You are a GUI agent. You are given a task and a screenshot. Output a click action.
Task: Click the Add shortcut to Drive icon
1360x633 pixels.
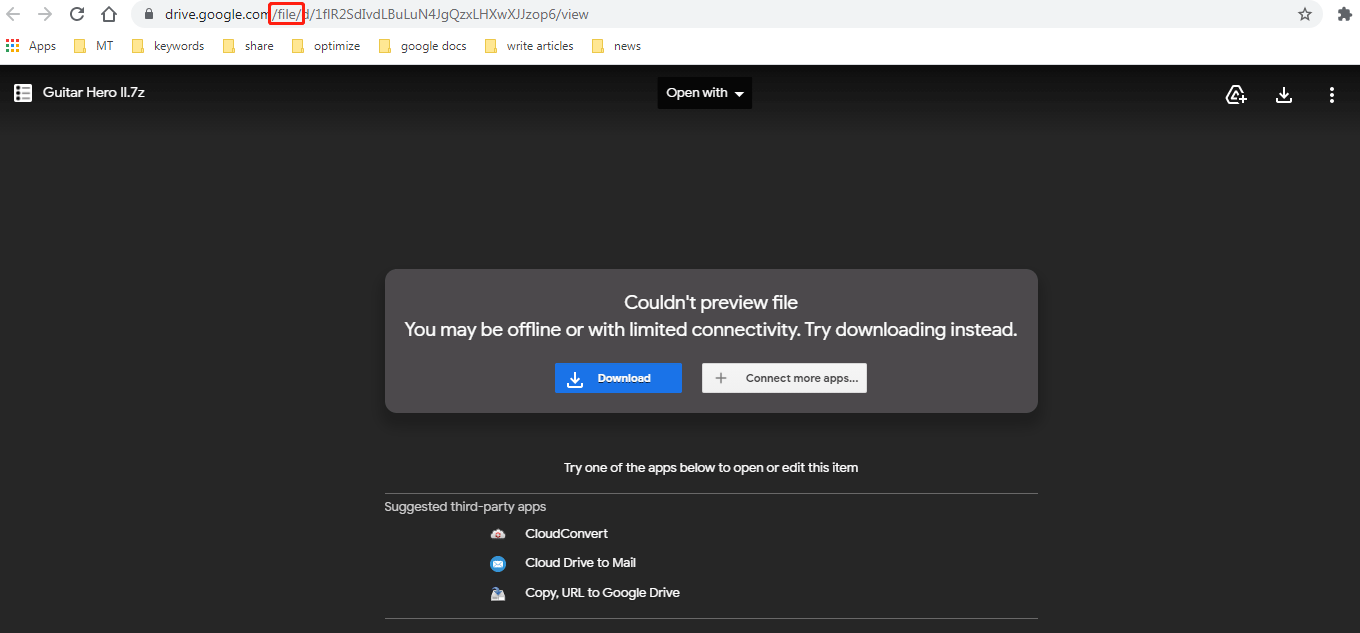tap(1236, 94)
